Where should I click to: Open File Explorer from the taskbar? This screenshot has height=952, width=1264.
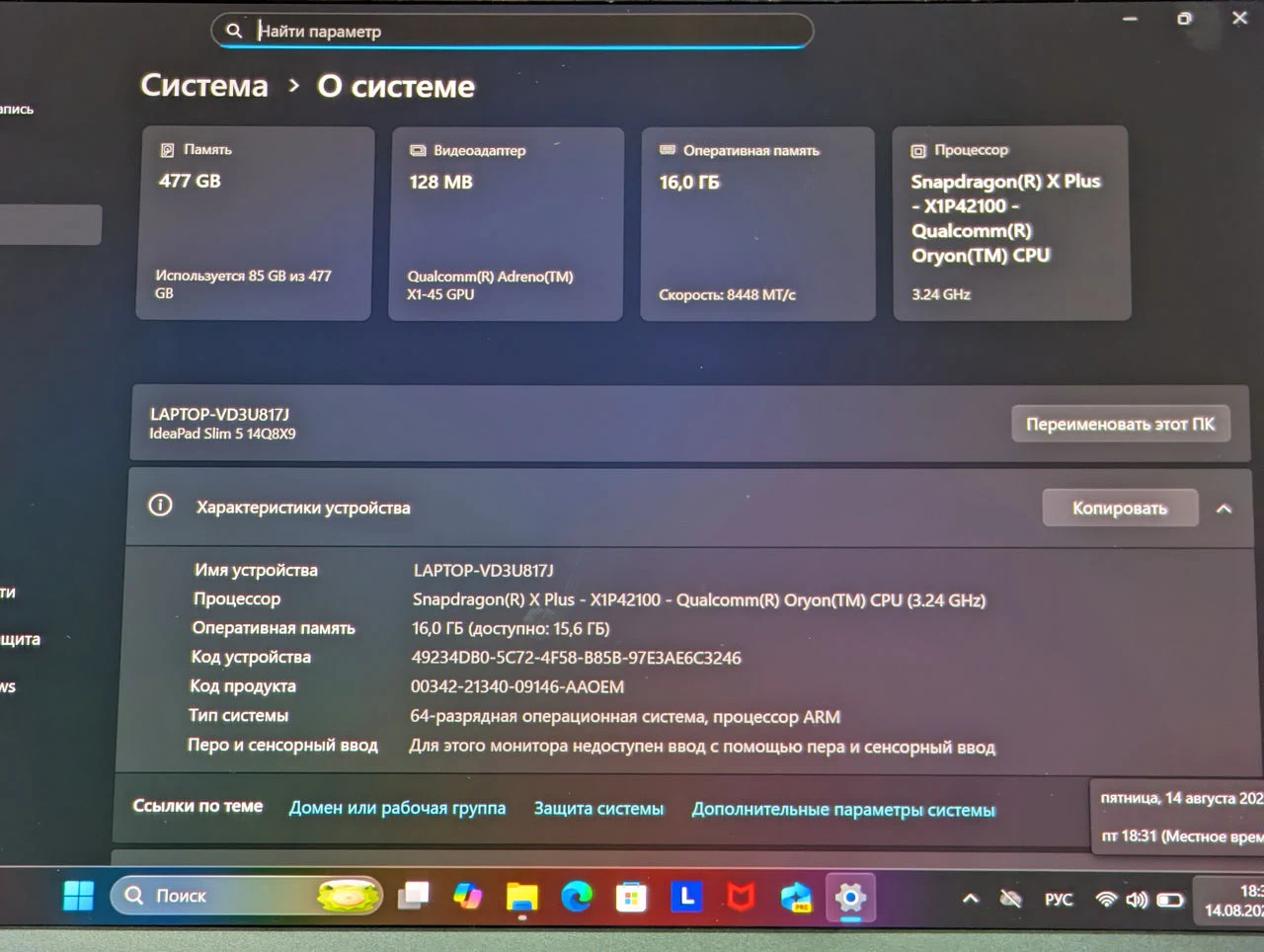pos(522,897)
